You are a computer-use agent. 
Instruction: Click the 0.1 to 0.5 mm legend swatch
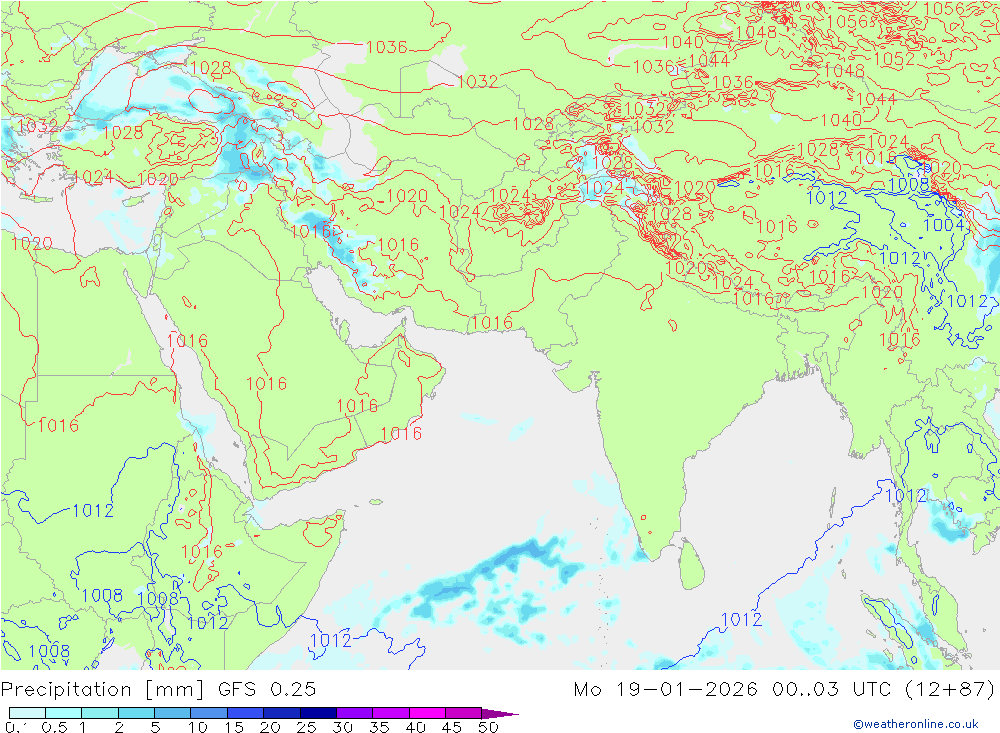coord(27,713)
